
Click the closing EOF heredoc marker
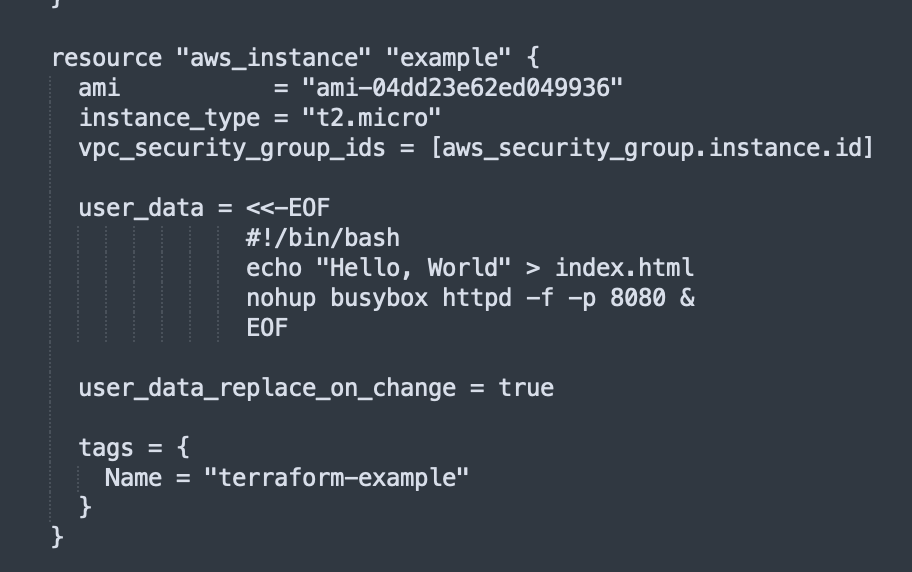266,328
